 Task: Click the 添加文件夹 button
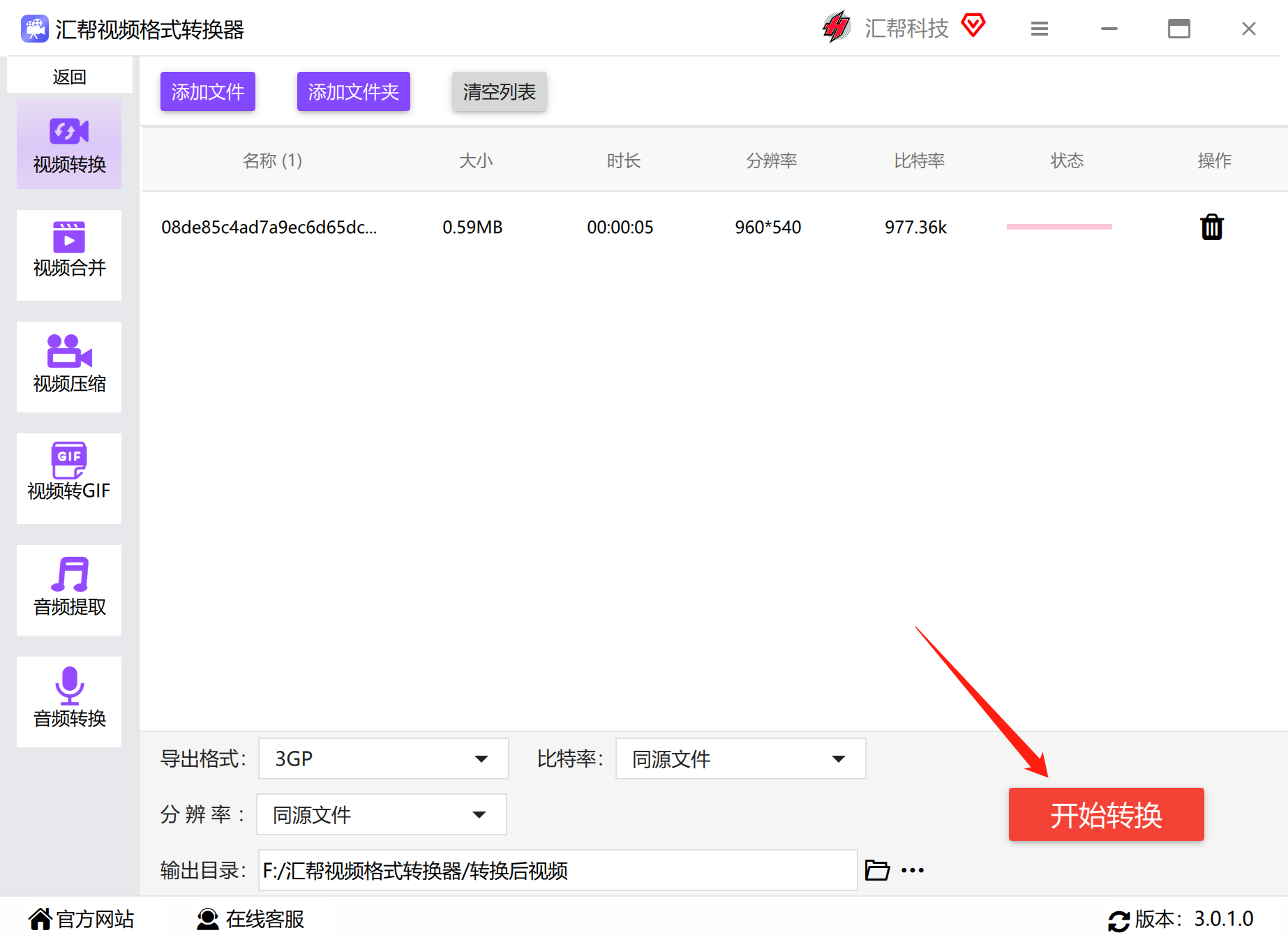coord(354,91)
